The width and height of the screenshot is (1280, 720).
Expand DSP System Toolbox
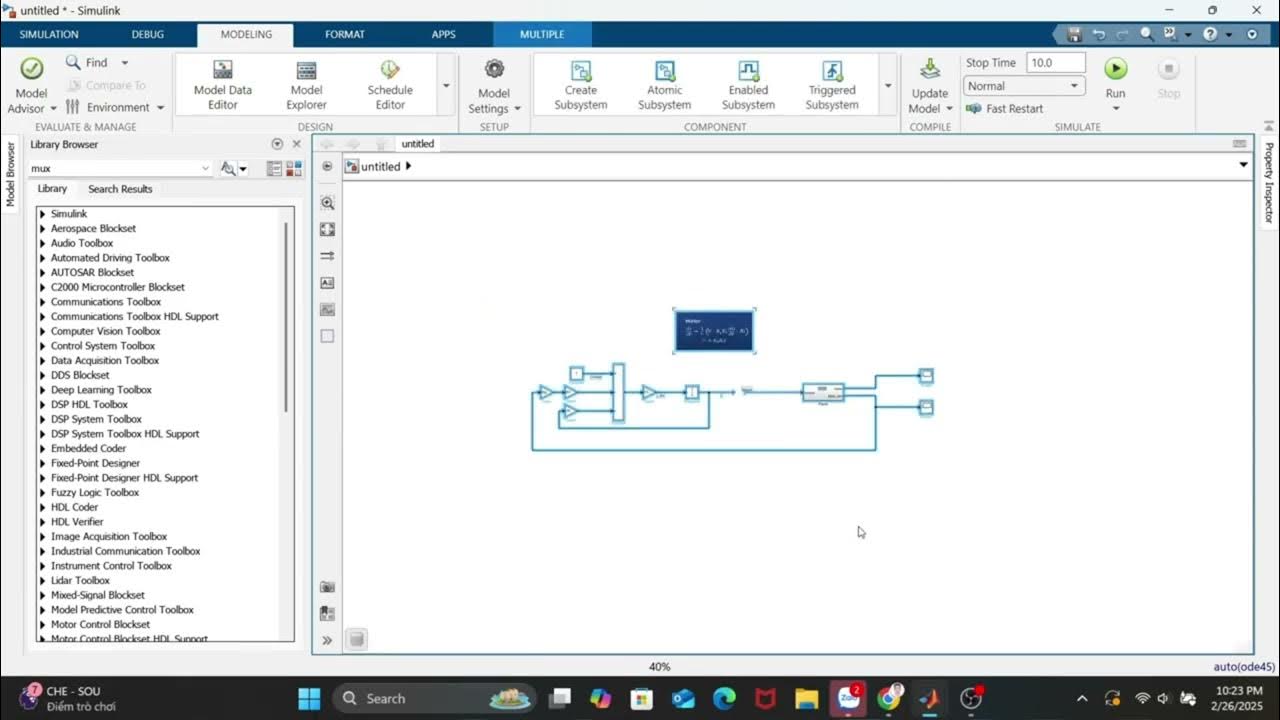pos(42,419)
